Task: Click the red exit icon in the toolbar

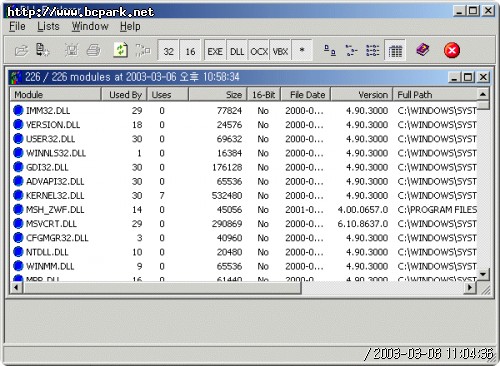Action: point(452,50)
